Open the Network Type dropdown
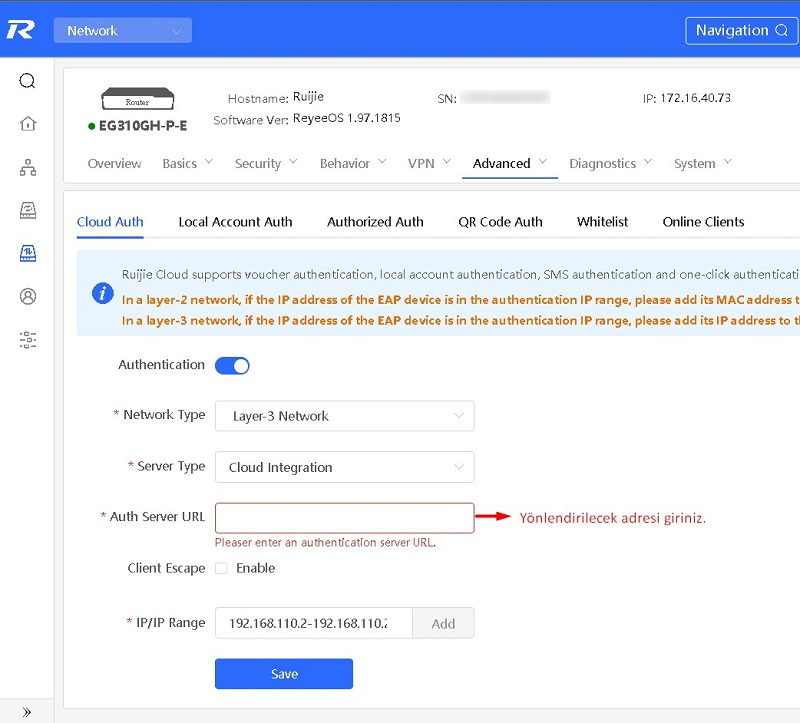Viewport: 800px width, 723px height. tap(344, 416)
